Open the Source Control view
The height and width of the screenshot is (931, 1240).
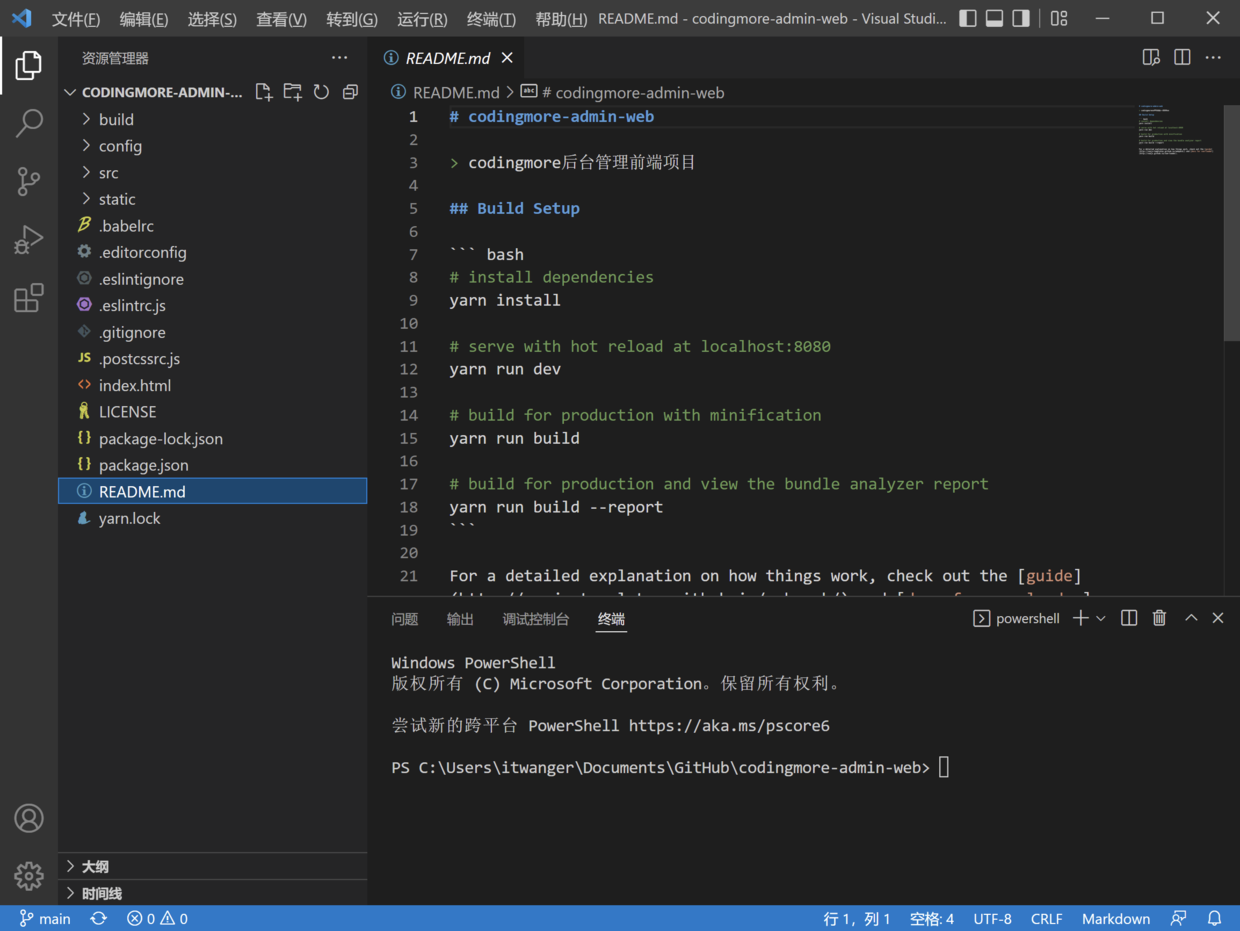(x=29, y=181)
